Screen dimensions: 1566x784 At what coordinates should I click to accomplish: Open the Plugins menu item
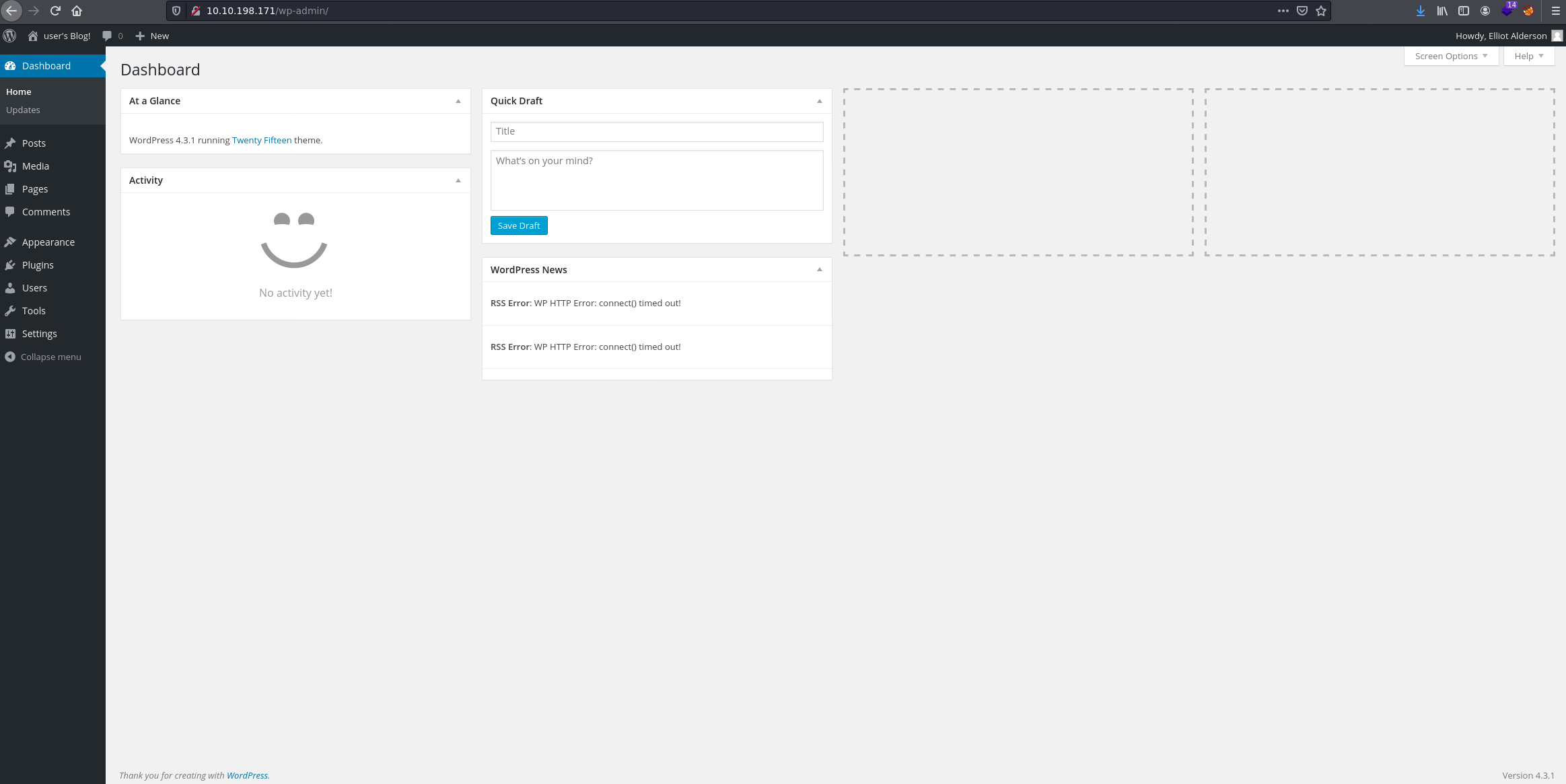[38, 265]
